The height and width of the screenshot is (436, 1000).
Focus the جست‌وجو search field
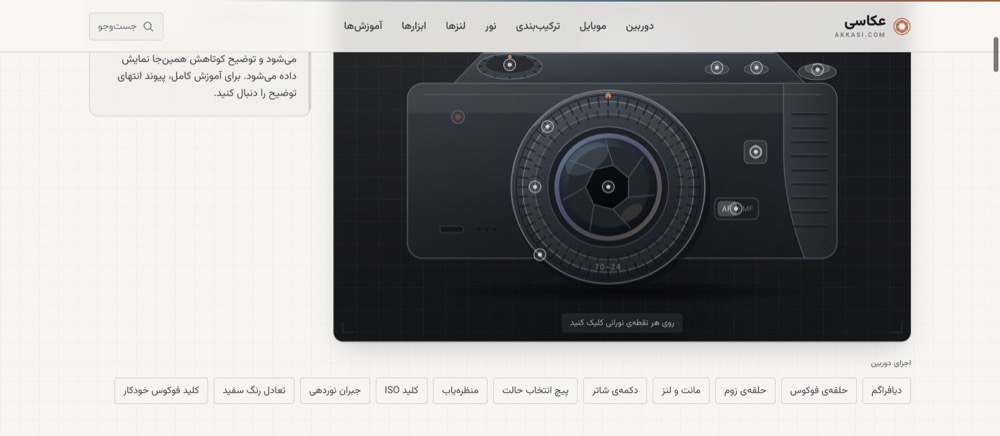(126, 26)
